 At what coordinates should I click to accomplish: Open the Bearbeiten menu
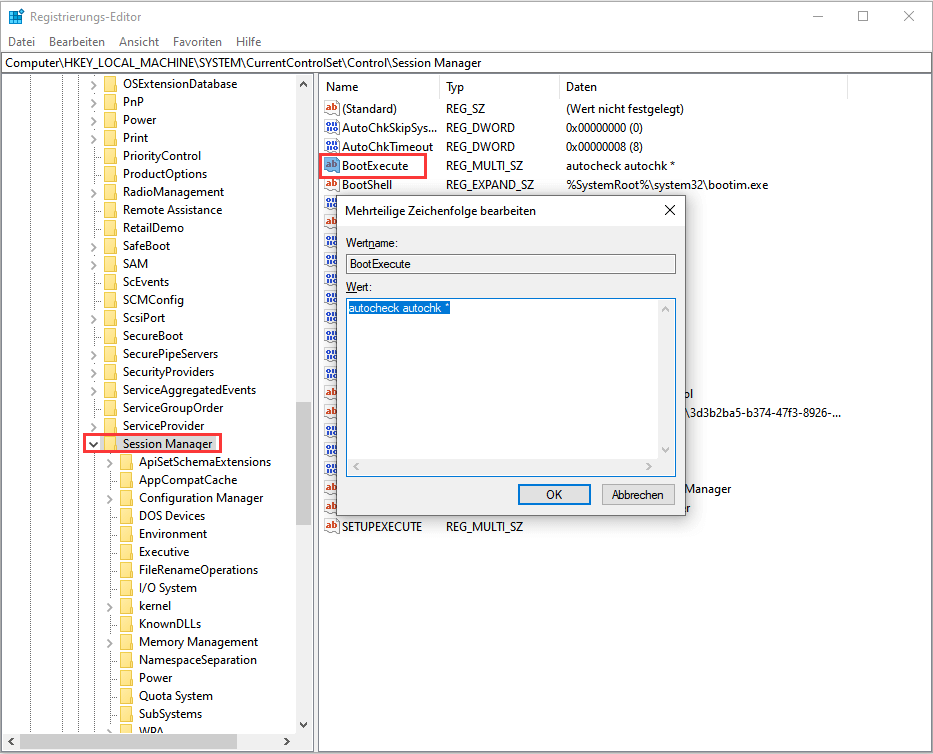pyautogui.click(x=76, y=42)
